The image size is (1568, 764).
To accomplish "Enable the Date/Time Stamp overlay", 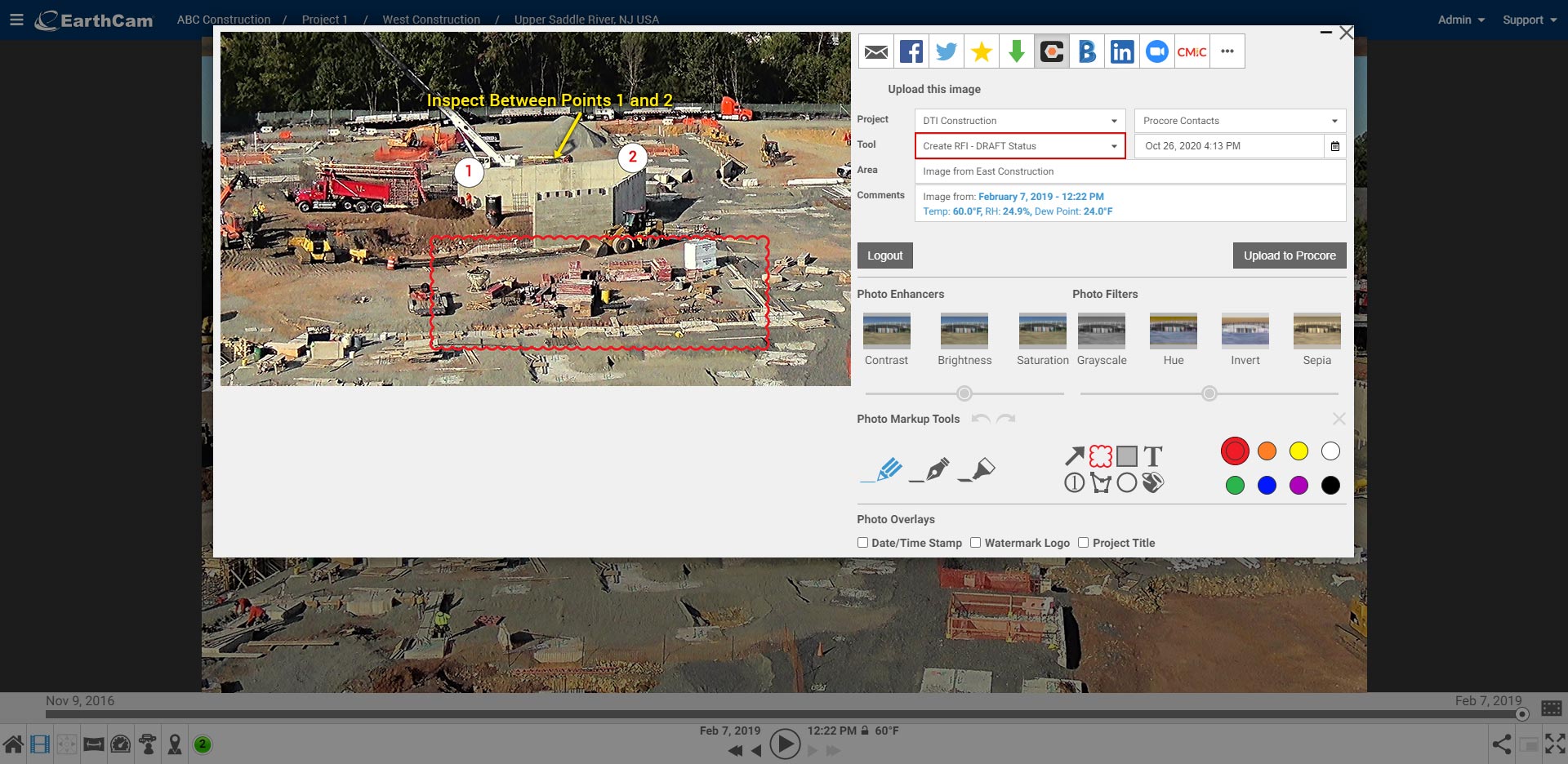I will coord(862,543).
